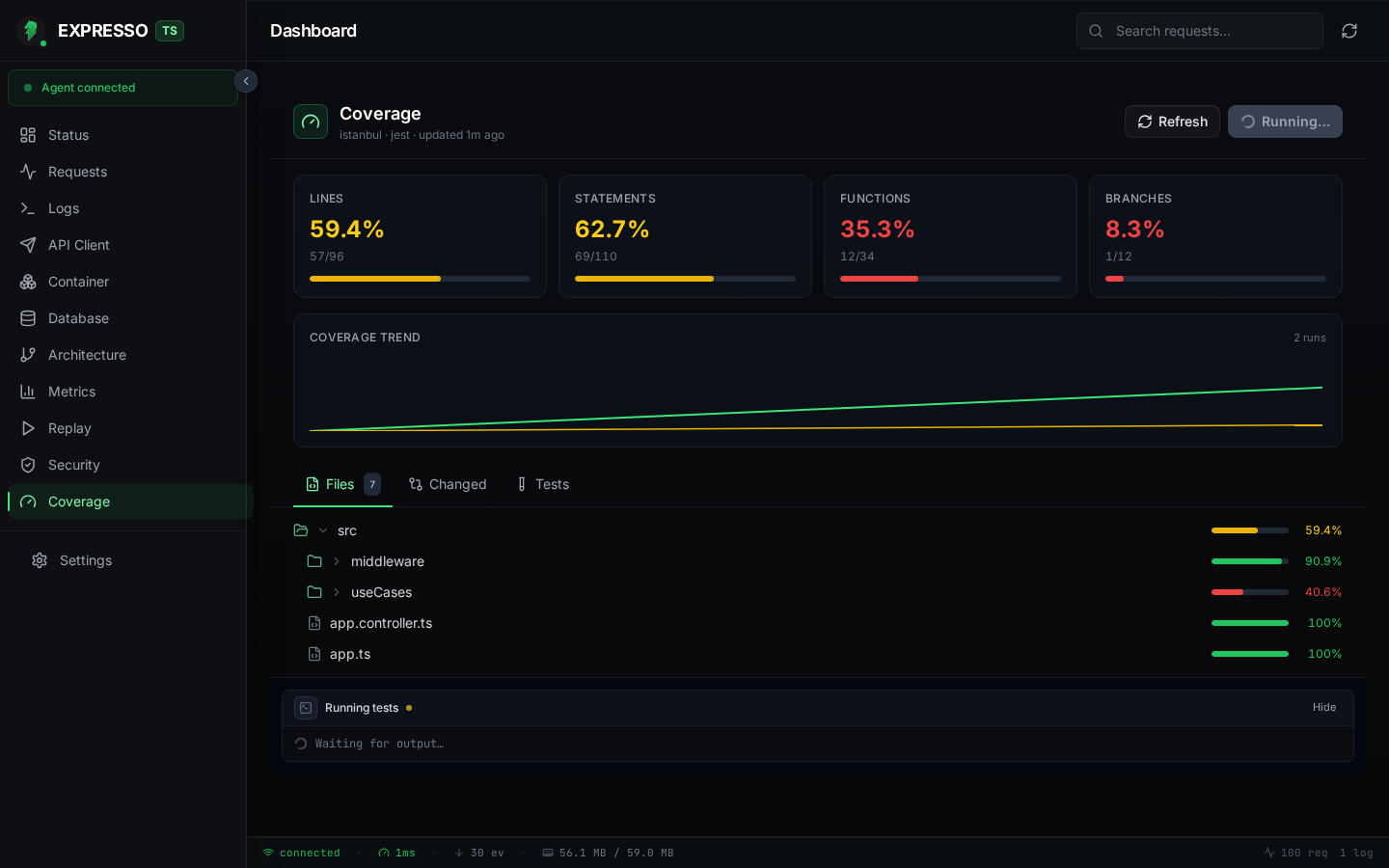Expand the useCases folder chevron
Viewport: 1389px width, 868px height.
coord(337,592)
